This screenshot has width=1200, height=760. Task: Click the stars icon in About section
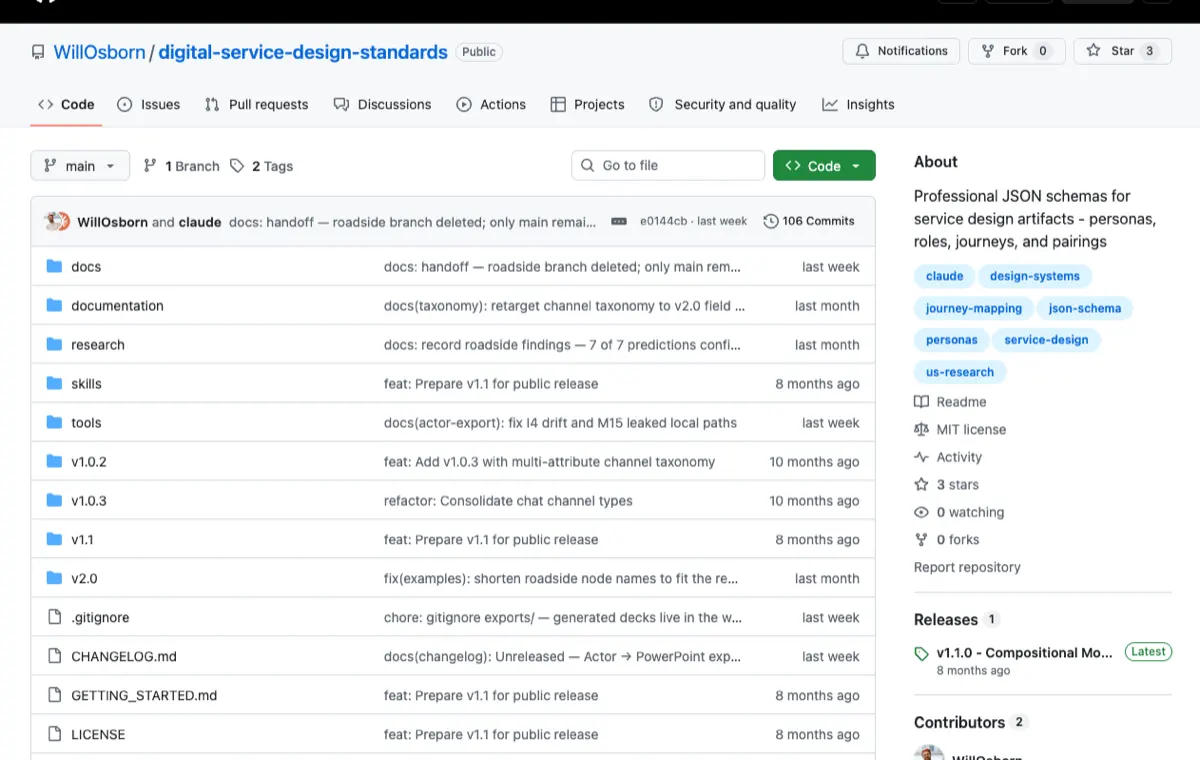(921, 485)
